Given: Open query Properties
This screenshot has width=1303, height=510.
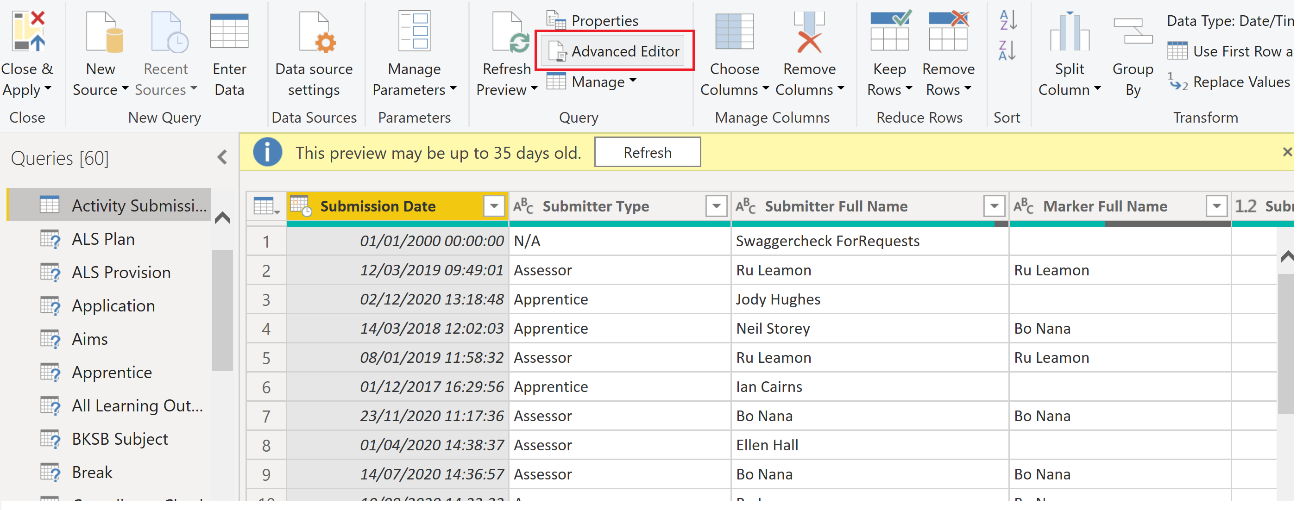Looking at the screenshot, I should (592, 20).
